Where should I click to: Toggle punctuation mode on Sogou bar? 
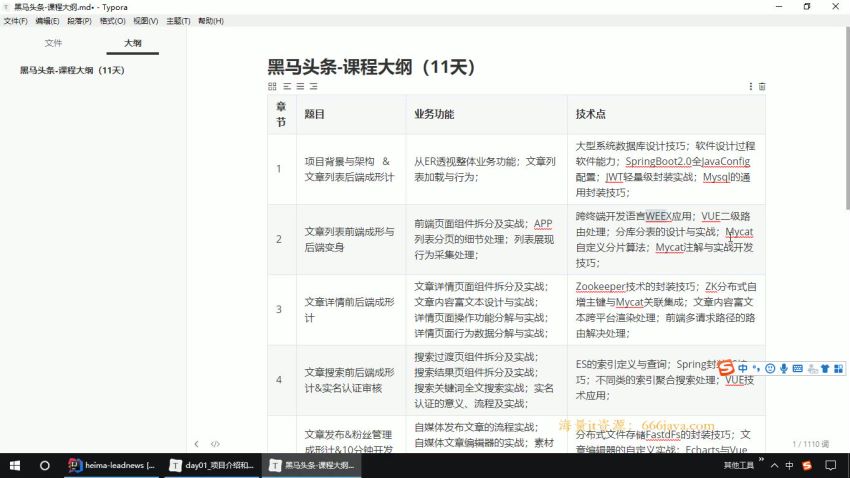tap(756, 369)
